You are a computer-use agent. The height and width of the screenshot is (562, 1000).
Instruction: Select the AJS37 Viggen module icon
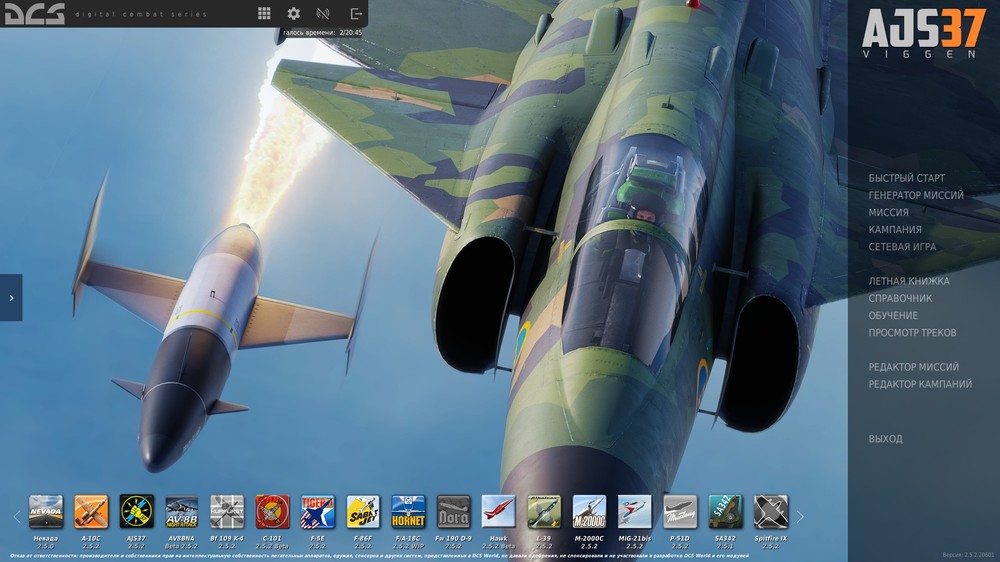(136, 512)
